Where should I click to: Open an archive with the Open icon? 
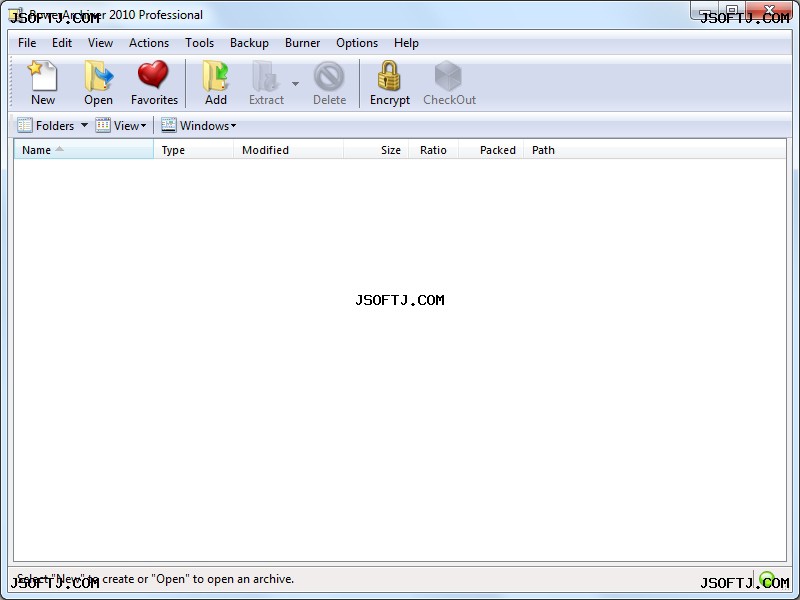(98, 83)
